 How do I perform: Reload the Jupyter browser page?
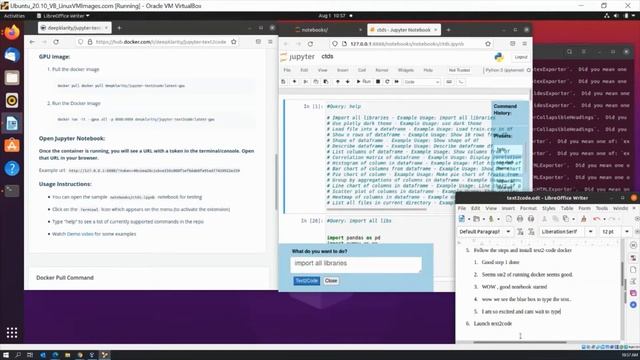[x=311, y=44]
